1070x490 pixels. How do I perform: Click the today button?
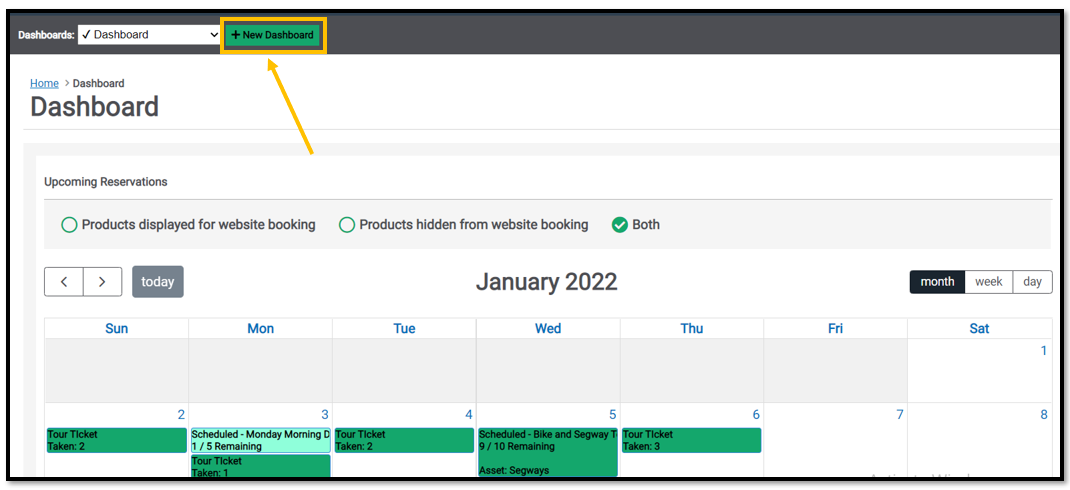point(158,282)
